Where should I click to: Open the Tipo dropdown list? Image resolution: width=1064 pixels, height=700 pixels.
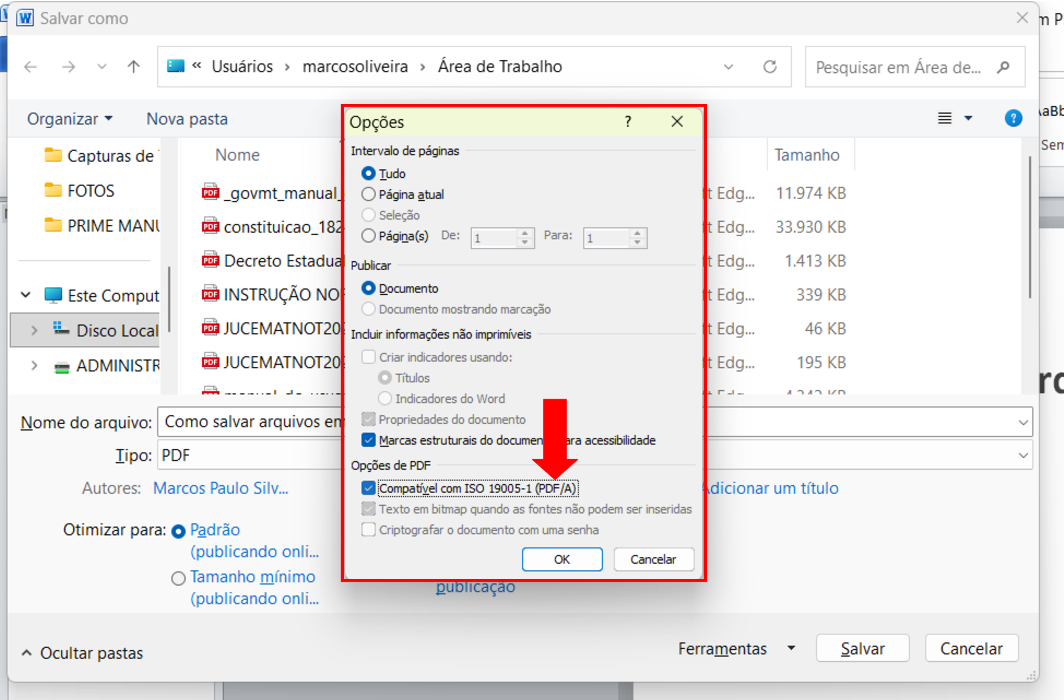click(x=1021, y=456)
